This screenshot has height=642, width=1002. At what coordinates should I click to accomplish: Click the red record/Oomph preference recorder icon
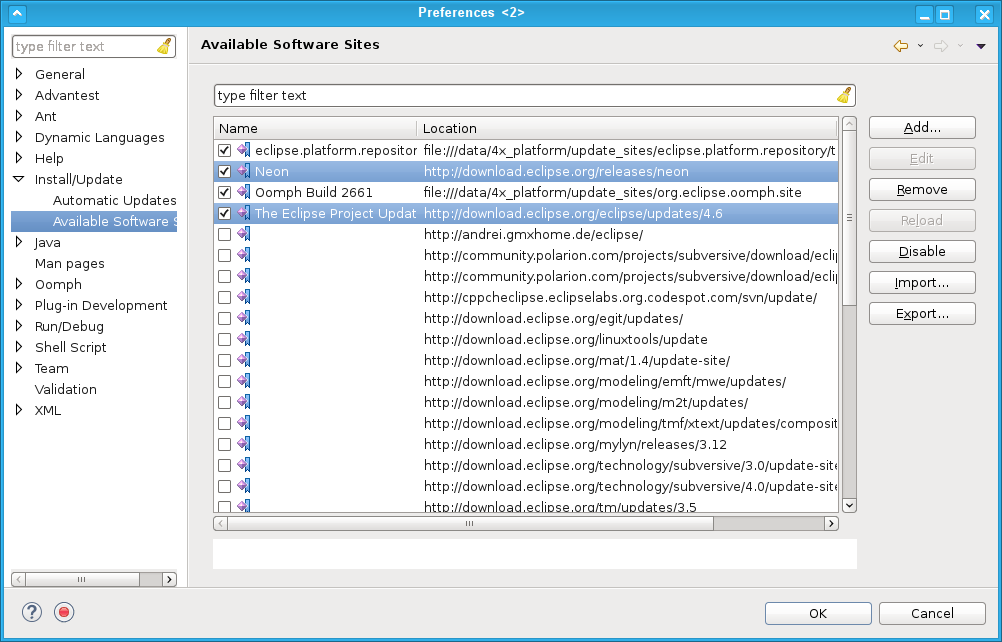[x=64, y=612]
